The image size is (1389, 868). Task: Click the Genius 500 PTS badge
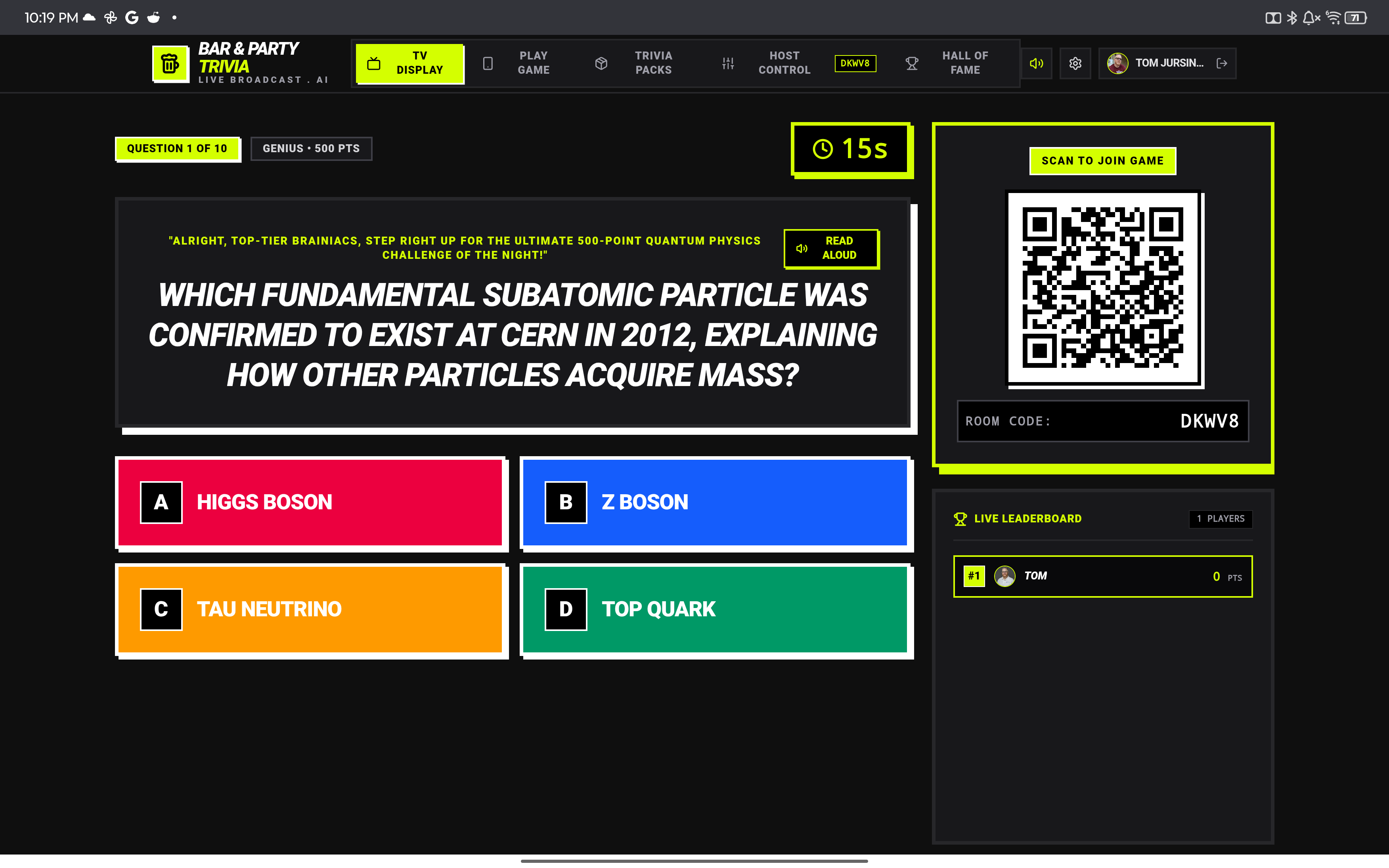coord(311,149)
